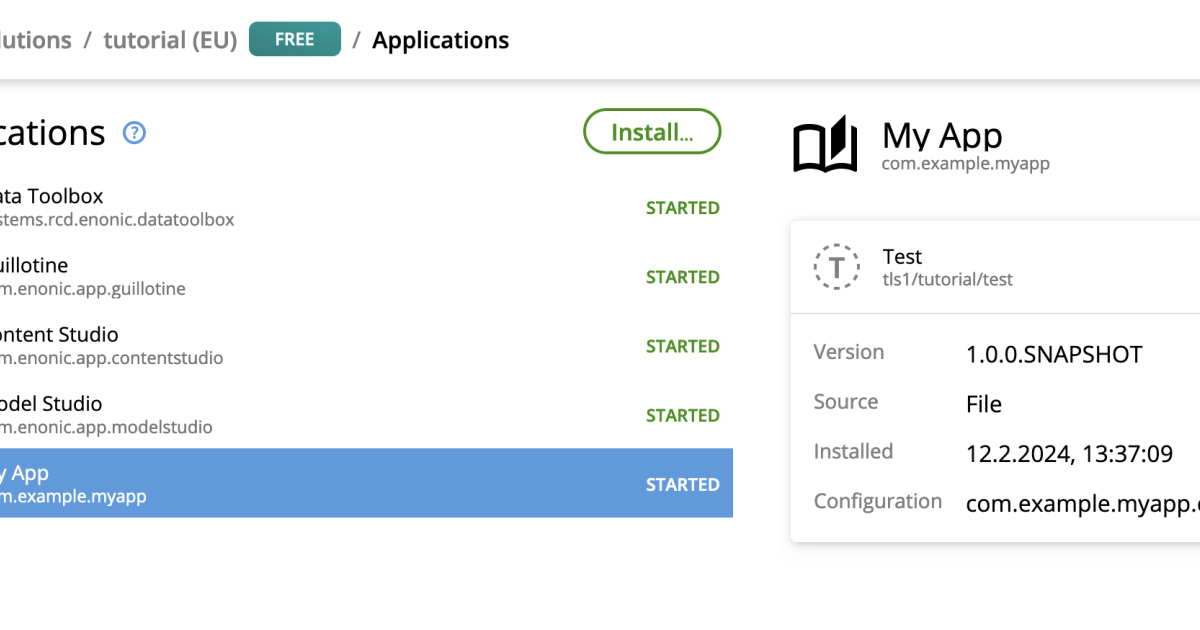Click the tls1/tutorial/test path text
Screen dimensions: 1200x630
[x=947, y=280]
